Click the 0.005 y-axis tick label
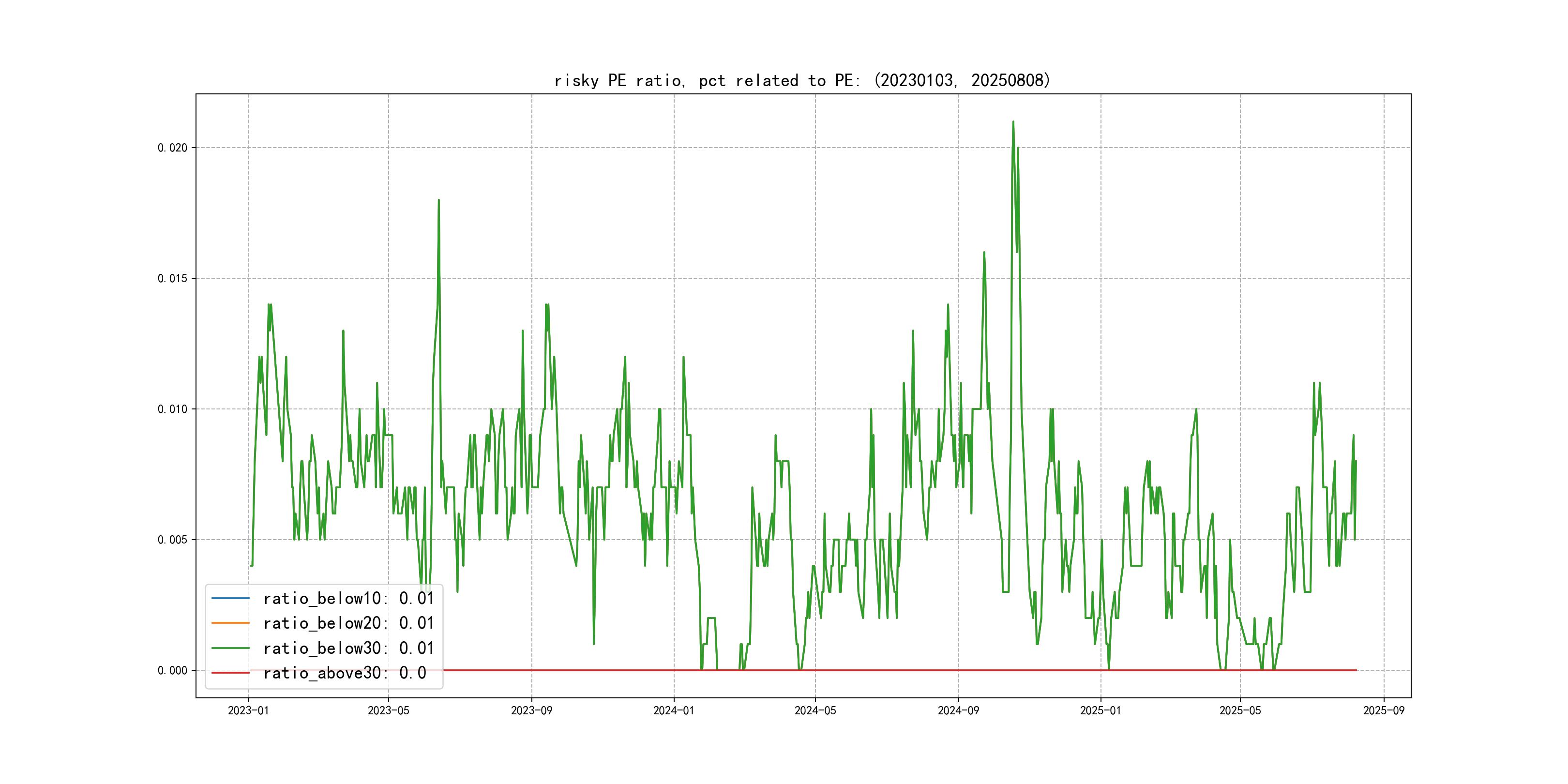 click(172, 540)
